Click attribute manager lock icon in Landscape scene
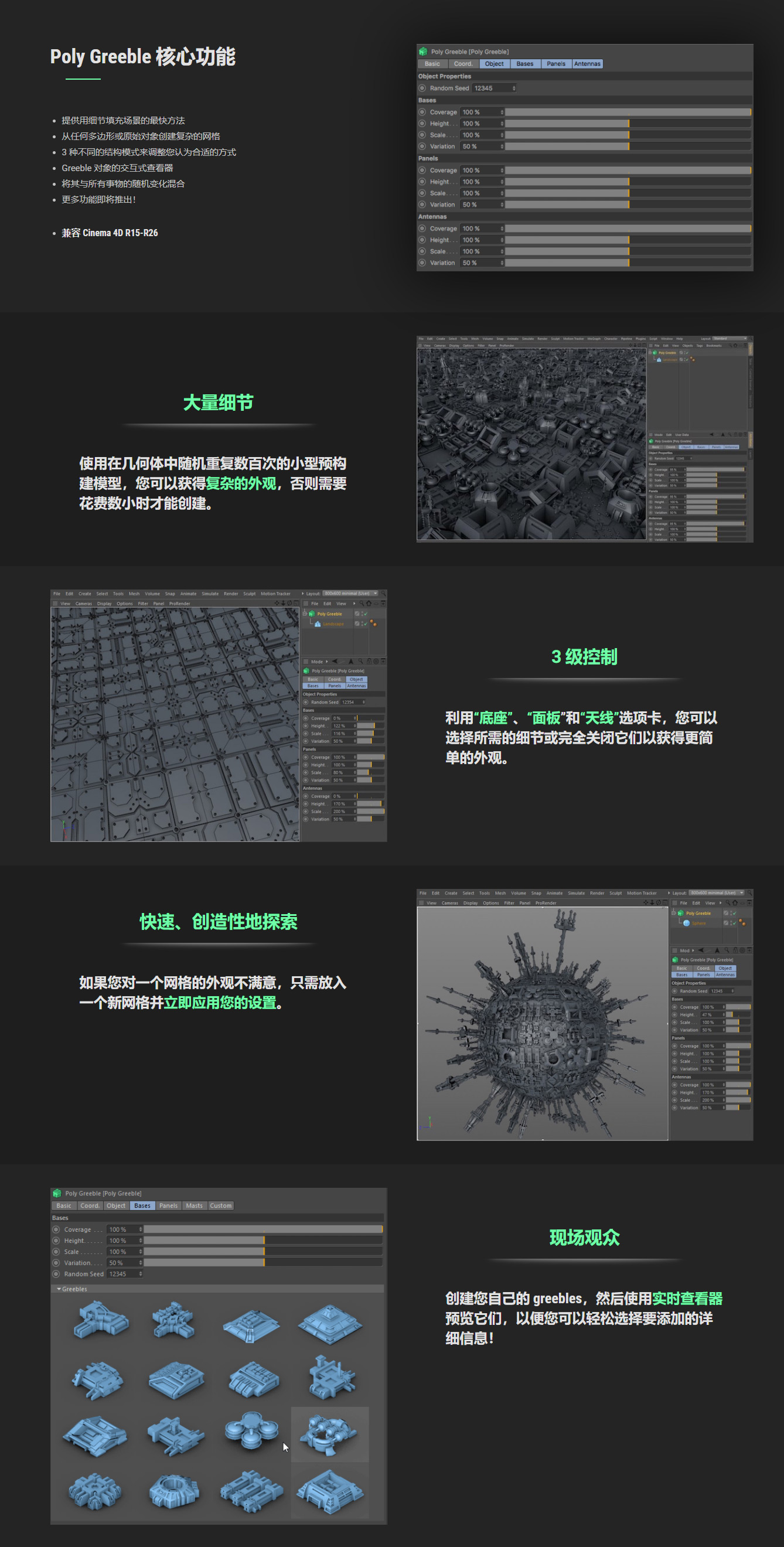Screen dimensions: 784x1547 coord(369,661)
